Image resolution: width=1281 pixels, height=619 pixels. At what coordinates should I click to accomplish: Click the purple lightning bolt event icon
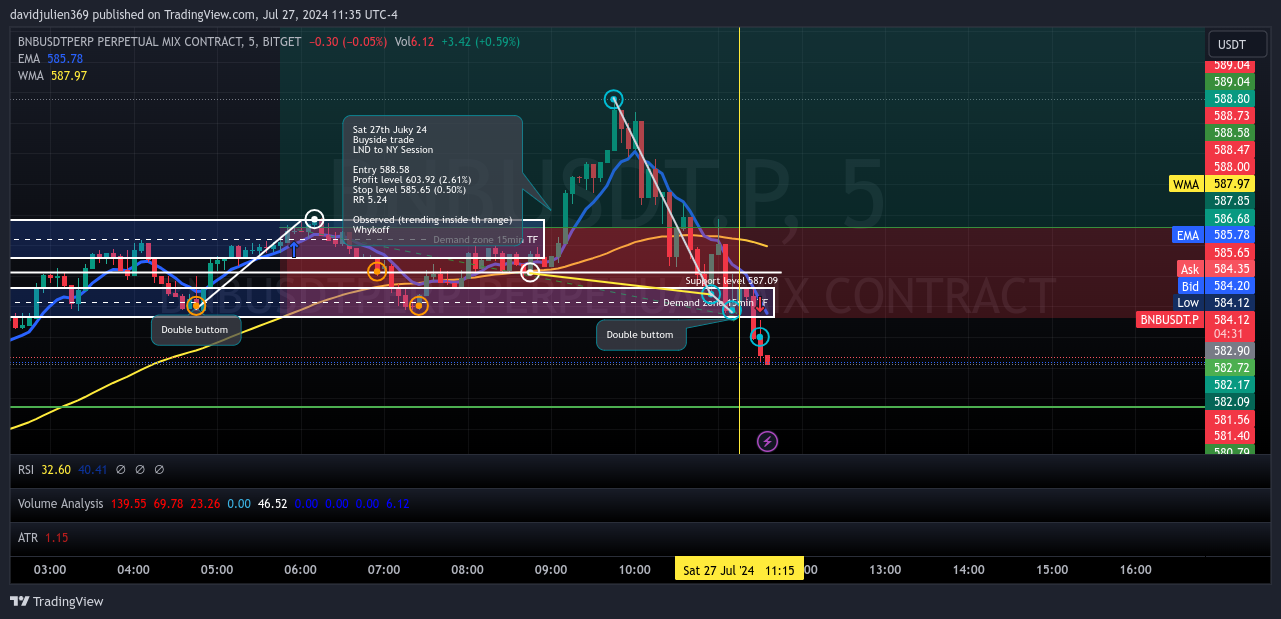(767, 441)
